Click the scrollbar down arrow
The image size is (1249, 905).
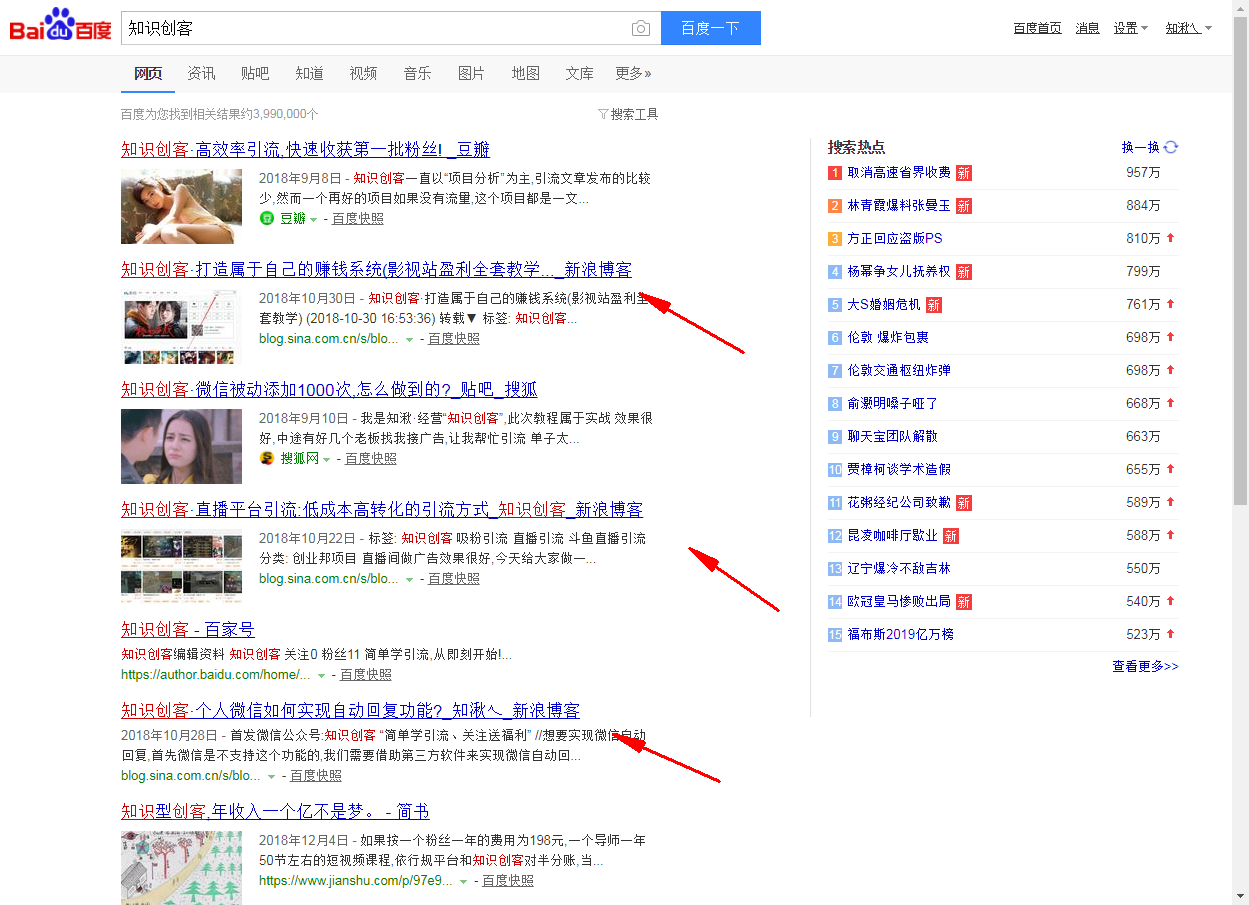[1240, 897]
